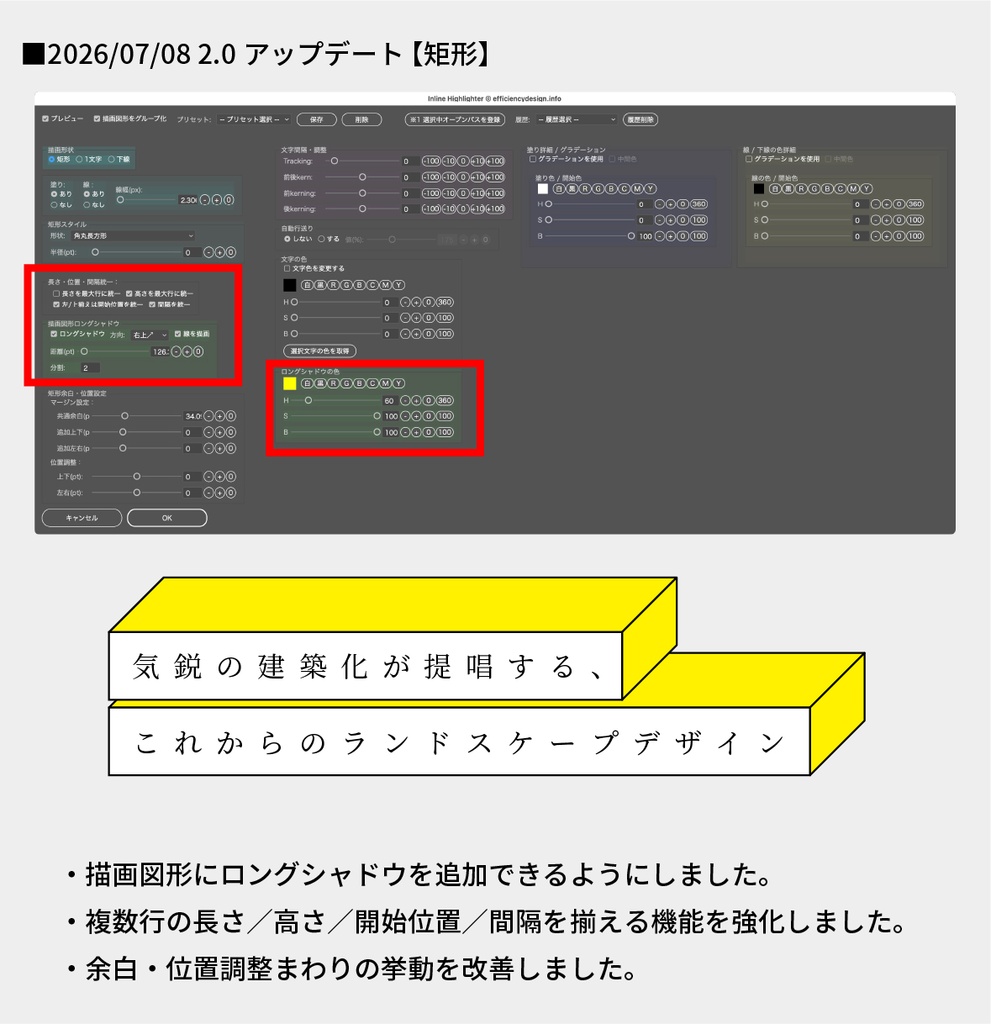Click the white 塗り色 swatch
This screenshot has width=991, height=1024.
click(542, 189)
